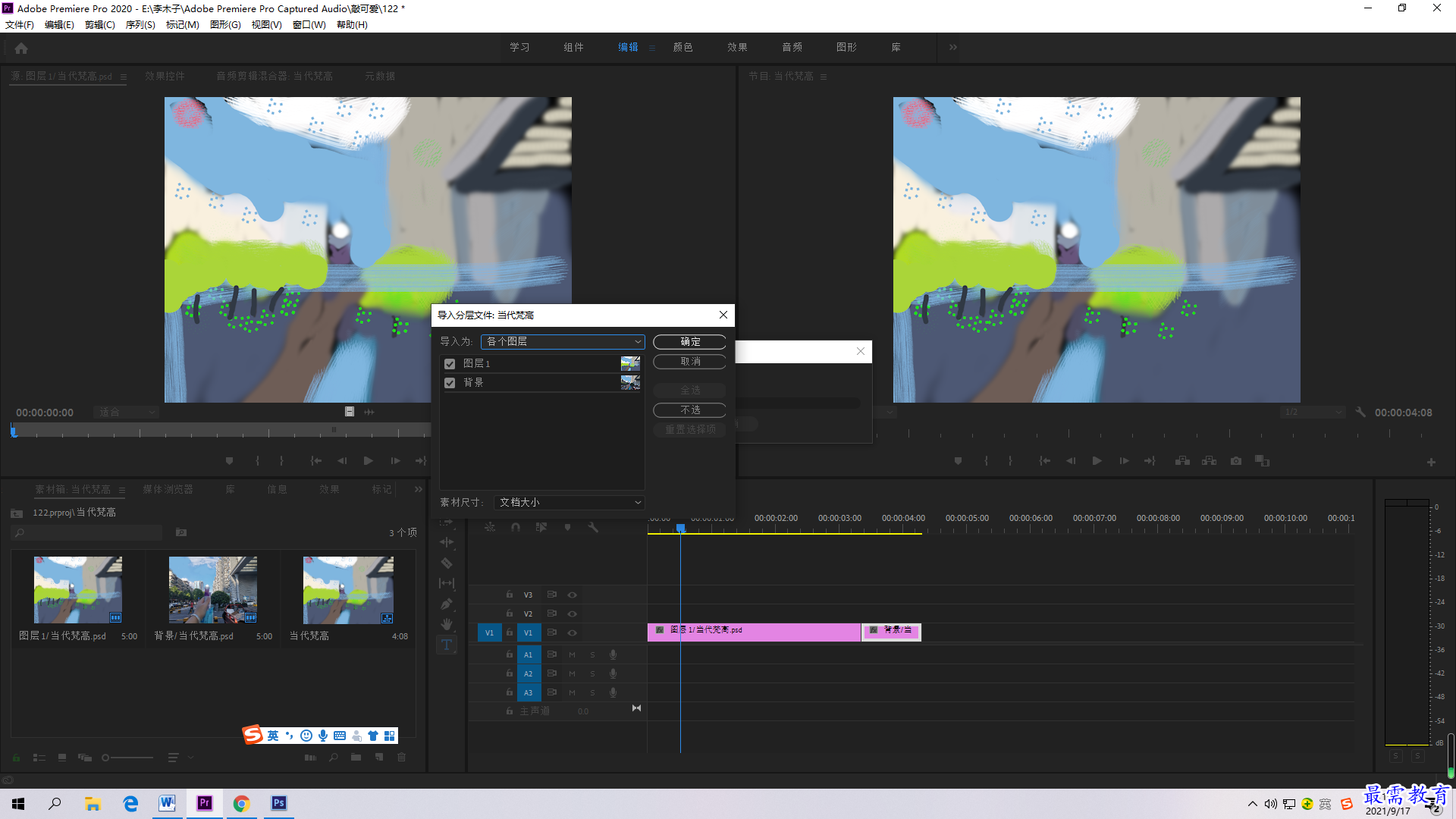Open 剪辑(C) menu
Viewport: 1456px width, 819px height.
100,25
